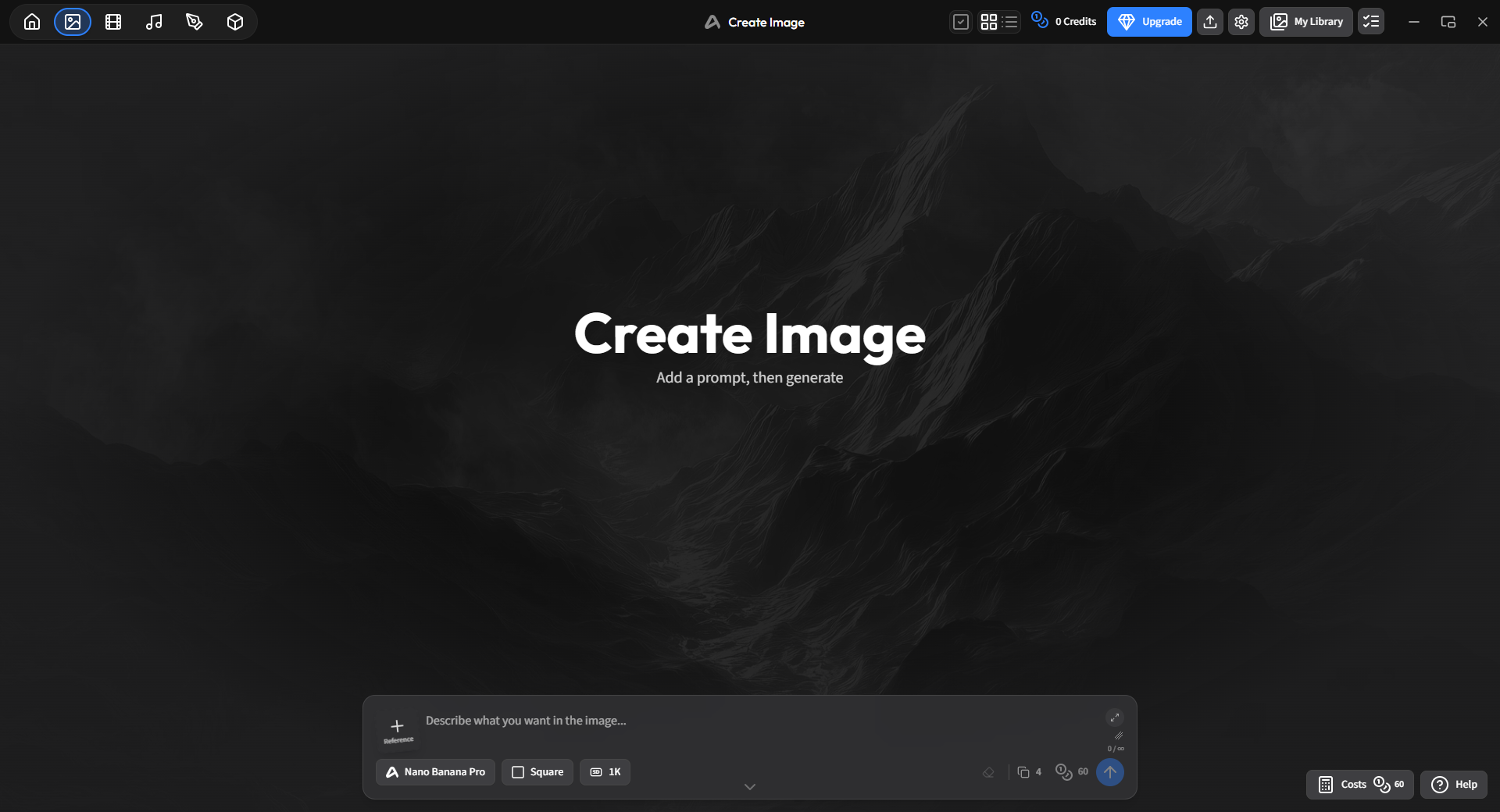Grab the prompt box resize handle

pyautogui.click(x=1119, y=735)
